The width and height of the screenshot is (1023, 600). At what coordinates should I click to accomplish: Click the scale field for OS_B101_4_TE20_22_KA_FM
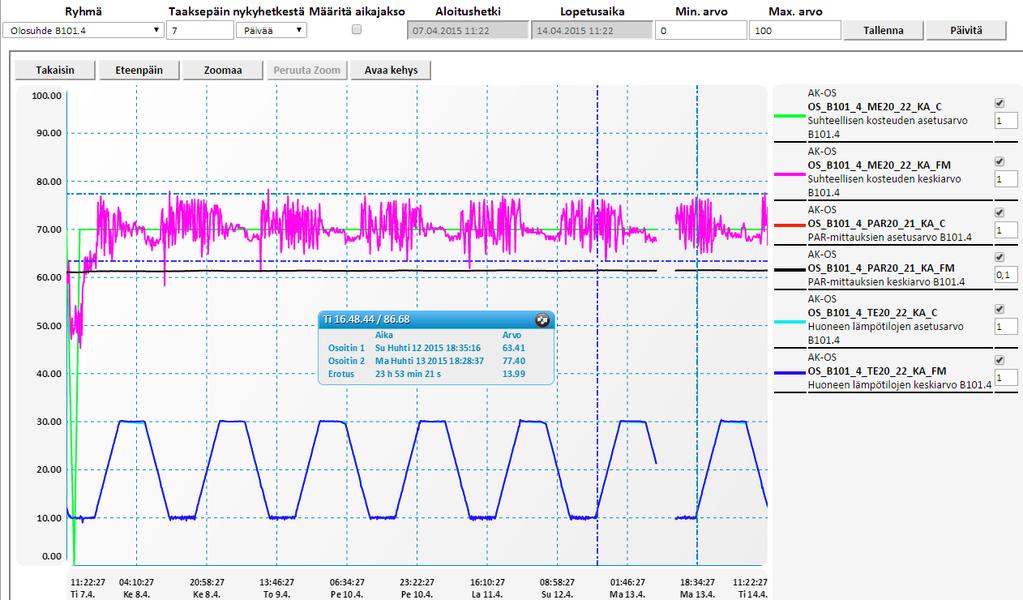coord(1005,378)
